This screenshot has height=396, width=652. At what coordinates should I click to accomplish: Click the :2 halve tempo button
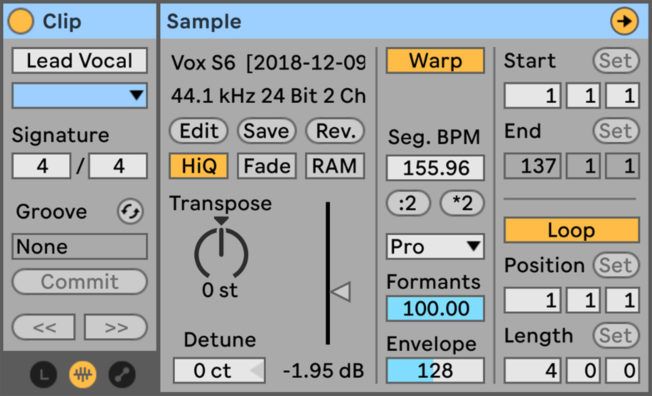(408, 203)
